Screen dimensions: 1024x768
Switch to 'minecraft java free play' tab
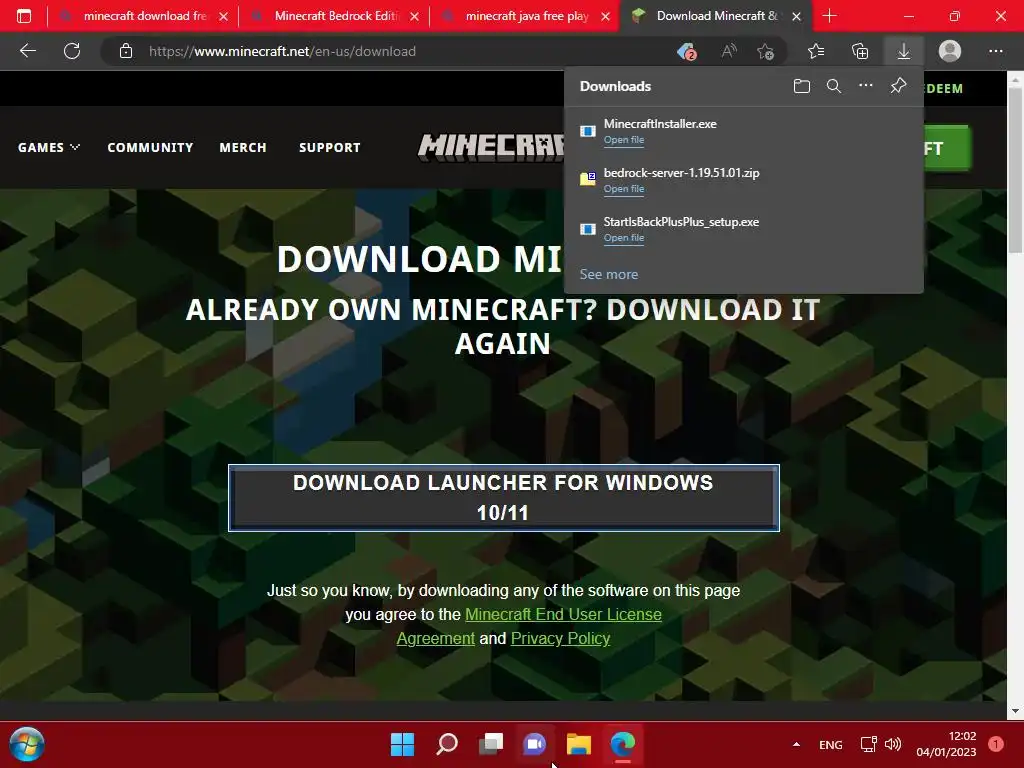[x=526, y=16]
